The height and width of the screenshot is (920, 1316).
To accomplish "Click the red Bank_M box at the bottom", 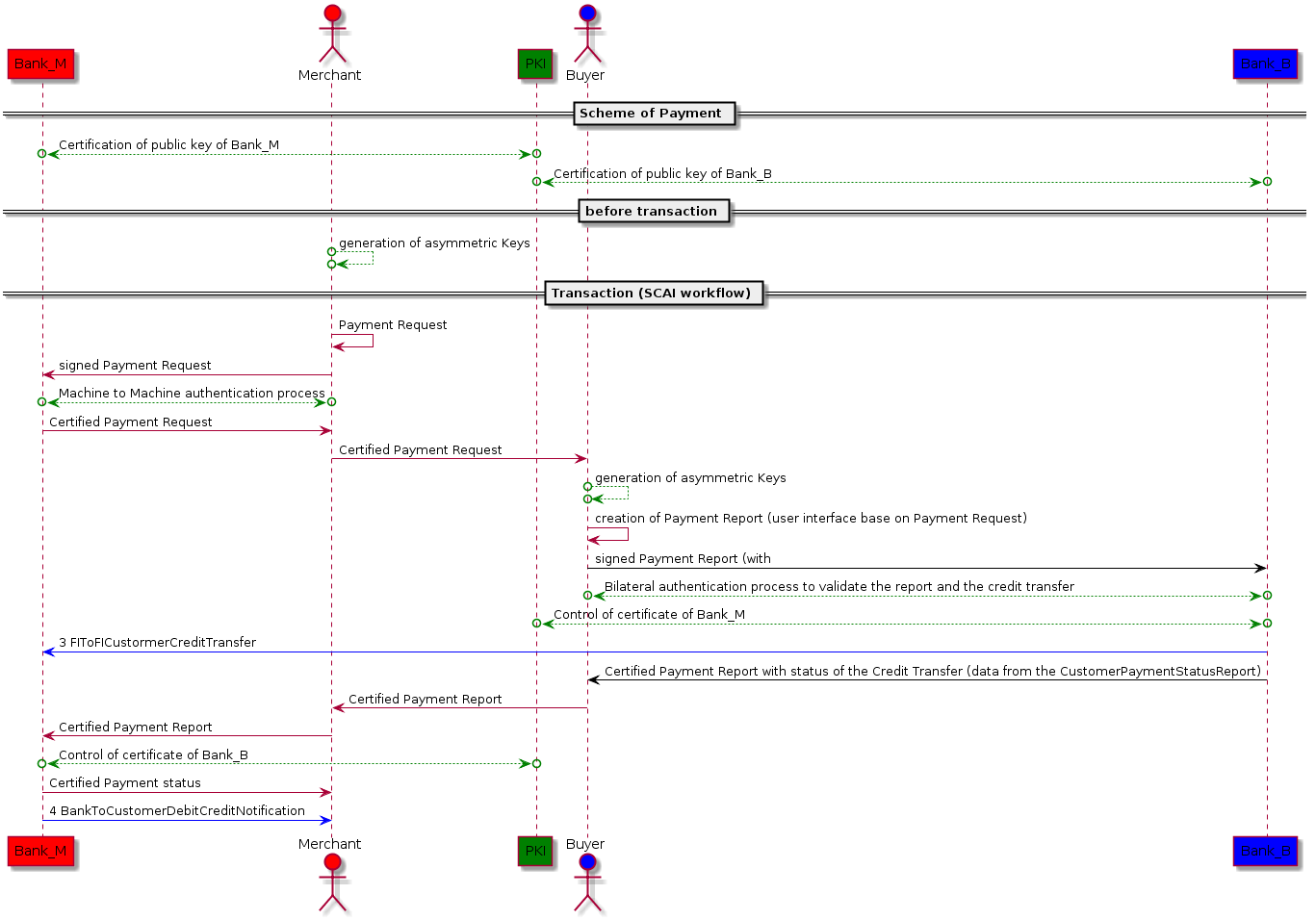I will point(40,851).
